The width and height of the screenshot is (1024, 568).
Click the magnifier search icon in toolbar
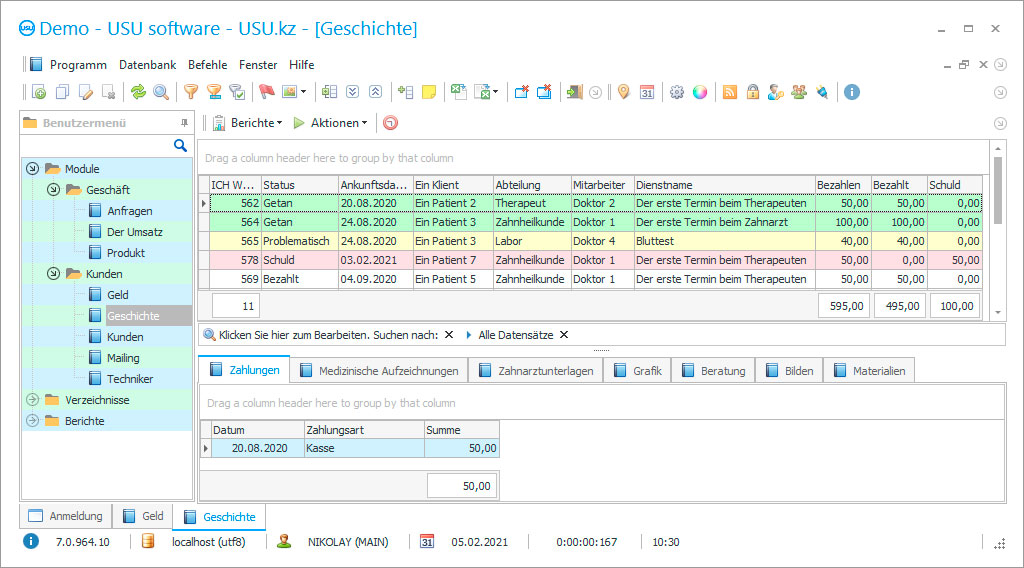[x=161, y=92]
